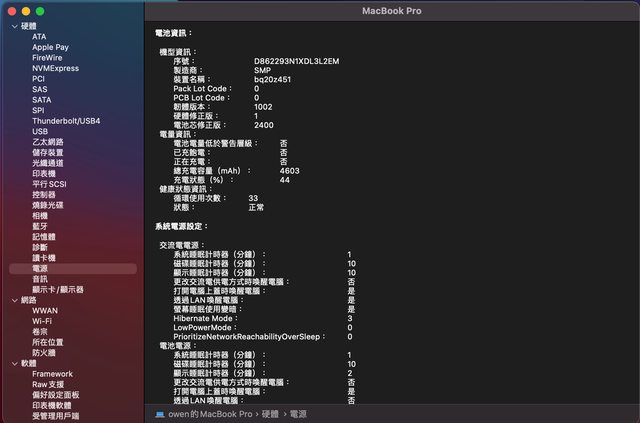Collapse the 軟體 section disclosure arrow
The image size is (640, 423).
[12, 363]
